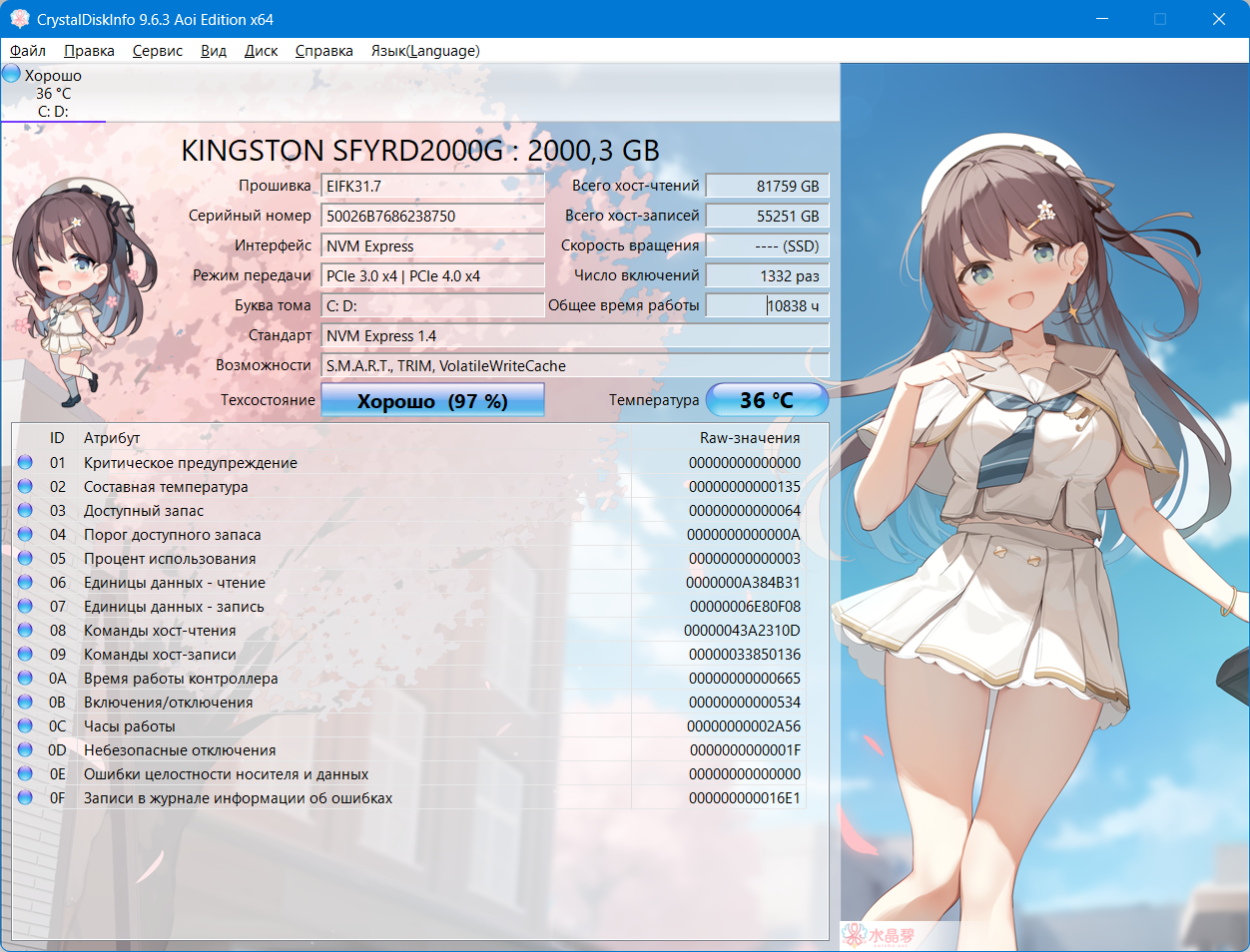Click the status orb for attribute 02
Viewport: 1250px width, 952px height.
tap(25, 486)
